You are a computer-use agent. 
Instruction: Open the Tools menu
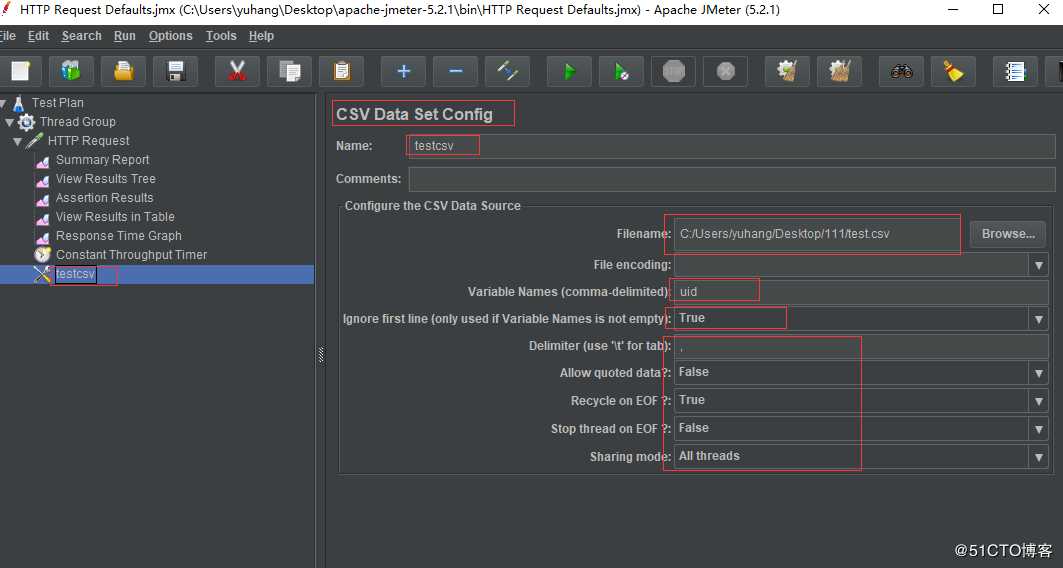coord(221,36)
